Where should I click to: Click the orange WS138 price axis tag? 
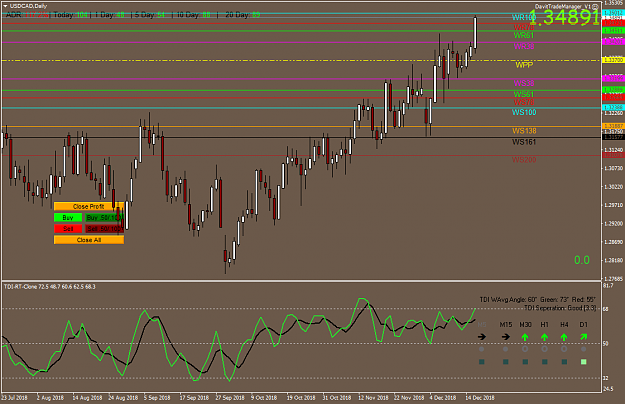613,126
